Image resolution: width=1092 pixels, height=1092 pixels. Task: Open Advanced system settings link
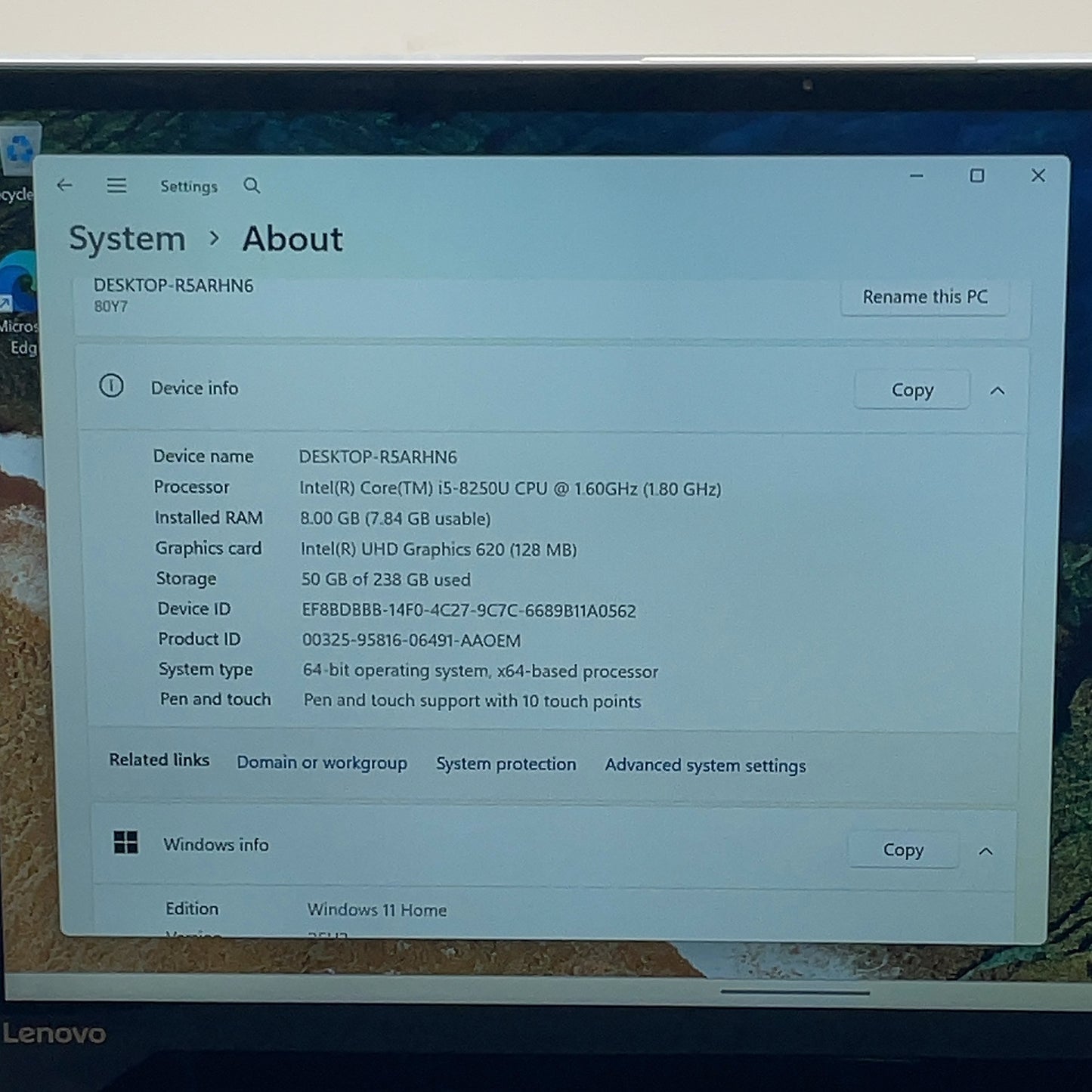(x=705, y=766)
